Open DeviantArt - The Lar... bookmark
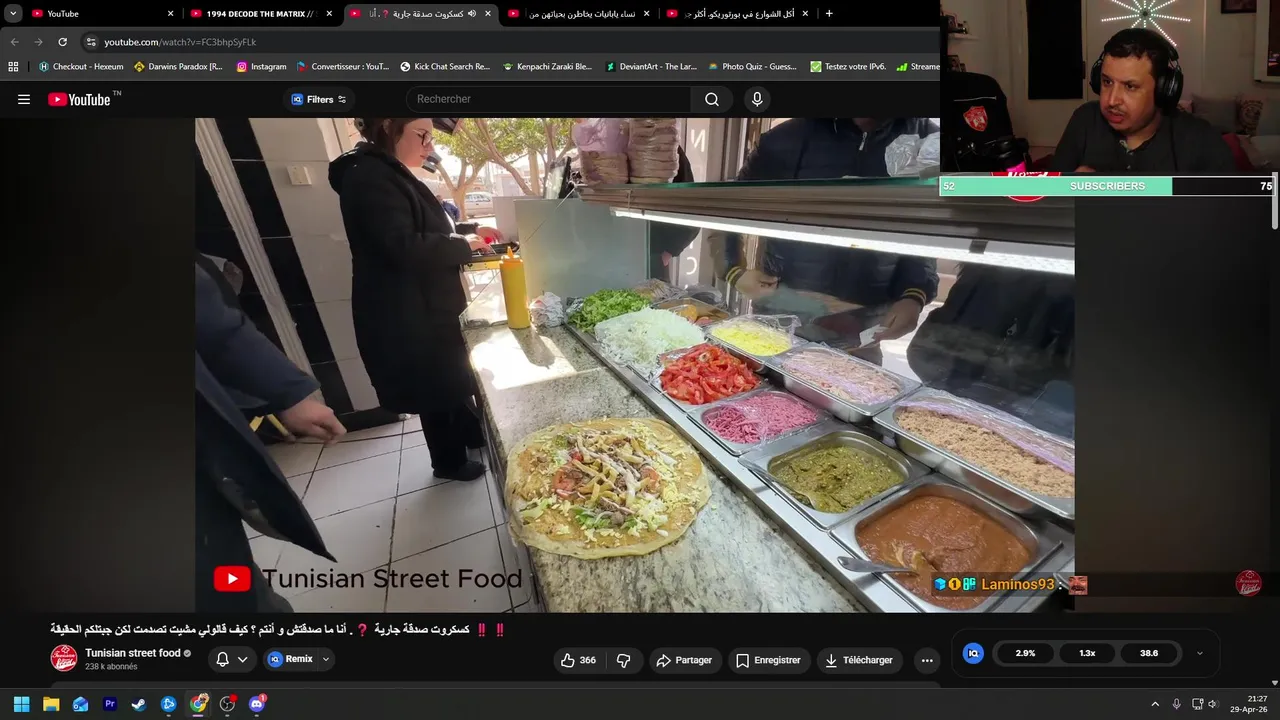Viewport: 1280px width, 720px height. tap(650, 67)
